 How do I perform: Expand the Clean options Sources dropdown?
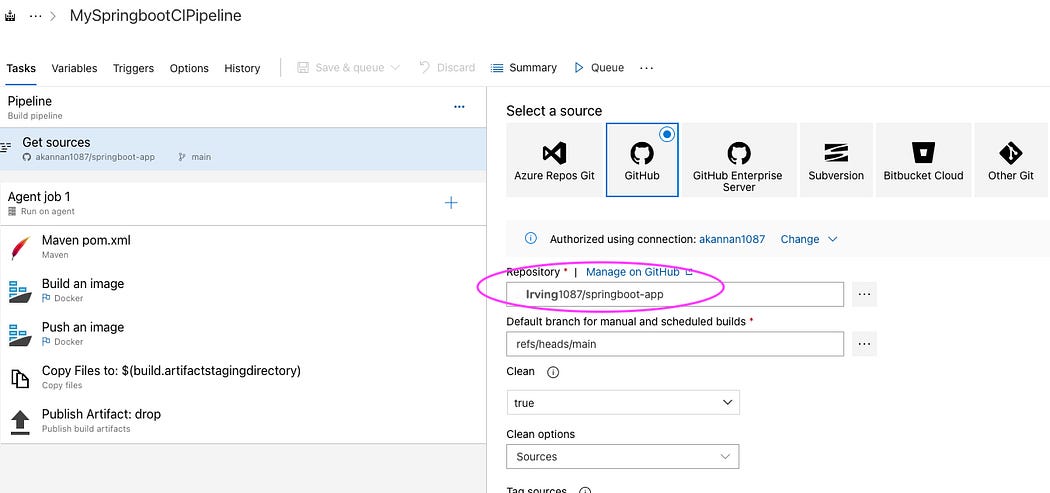(623, 457)
